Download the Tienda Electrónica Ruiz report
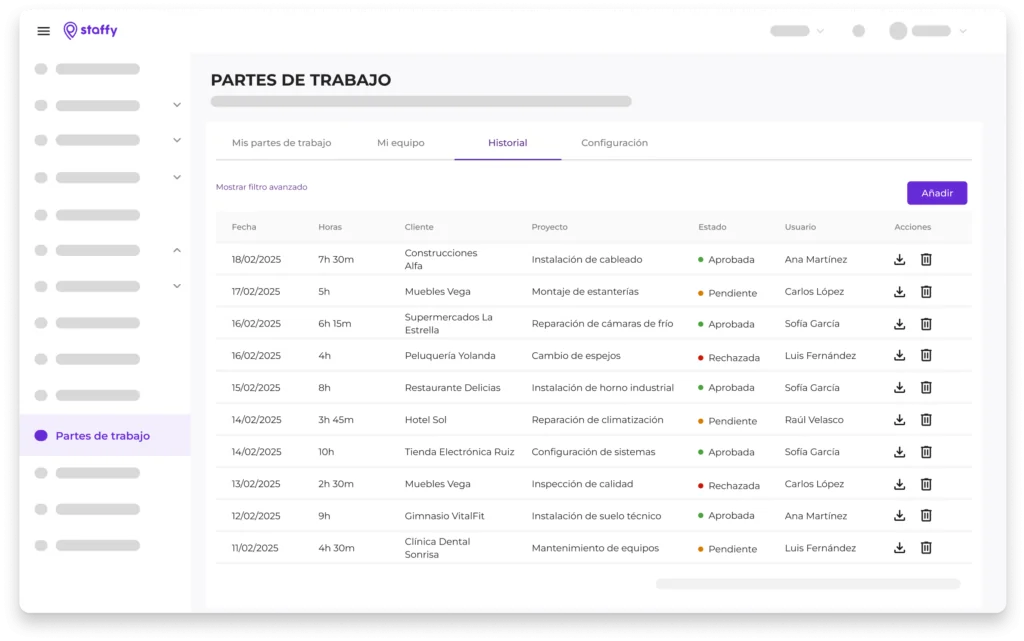1024x641 pixels. click(x=899, y=452)
